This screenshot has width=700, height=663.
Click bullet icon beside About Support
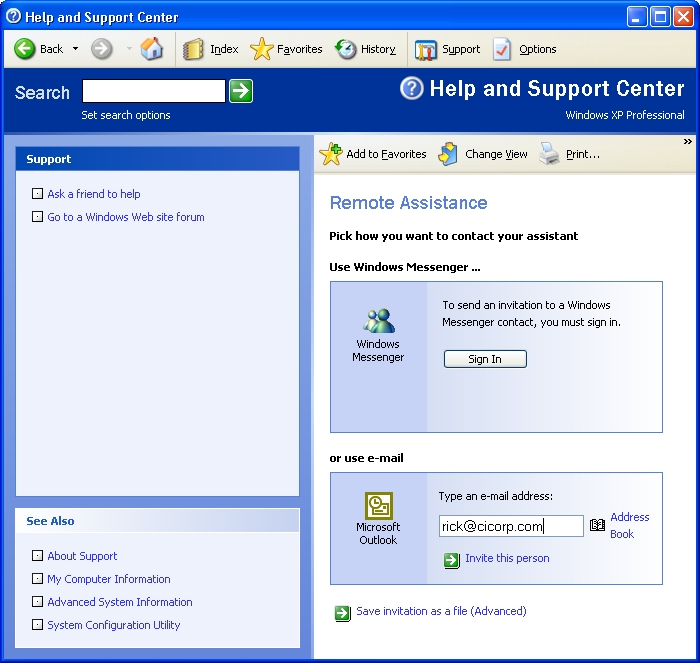click(38, 555)
